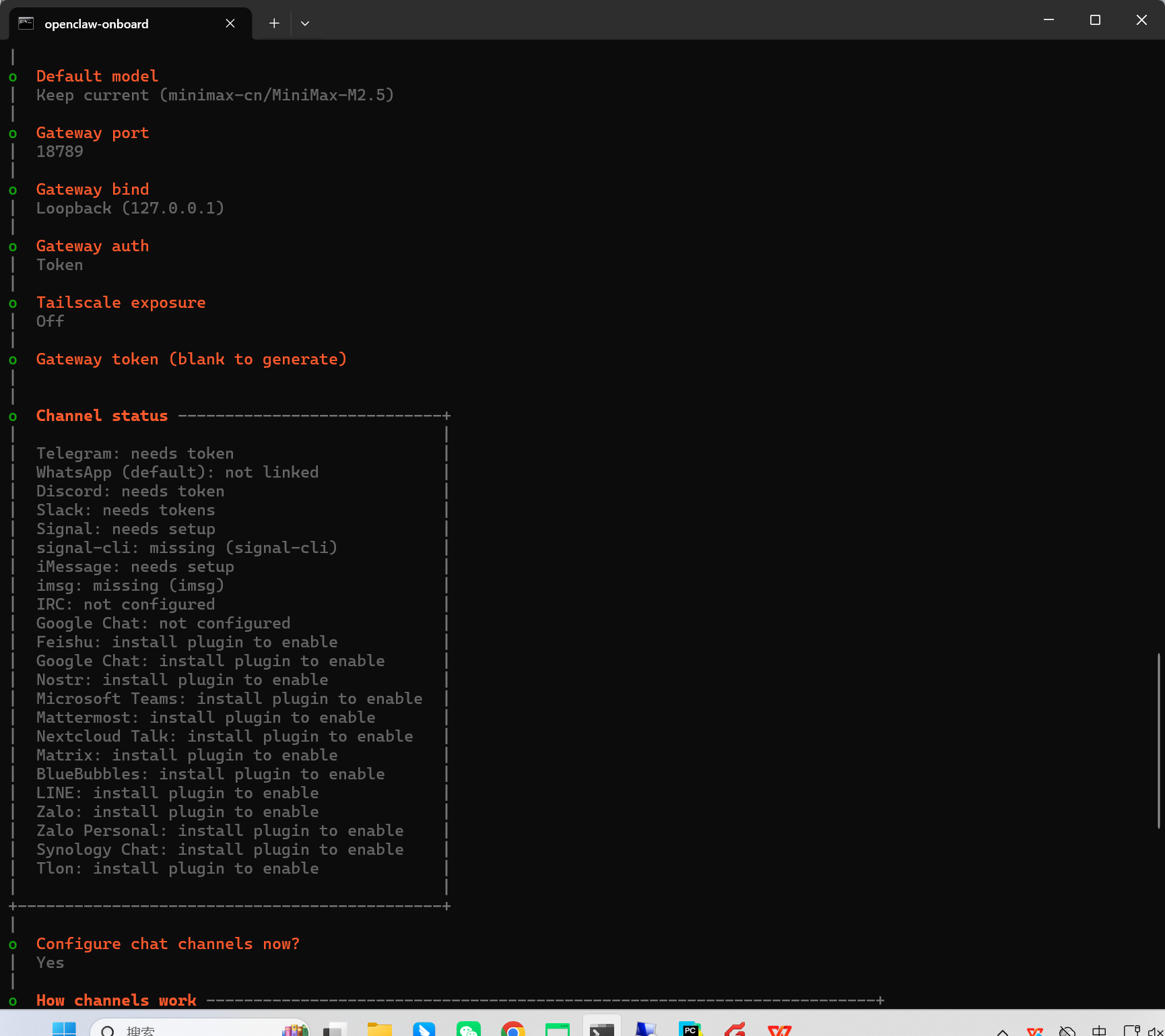Expand the new tab profile dropdown chevron
1165x1036 pixels.
(305, 23)
